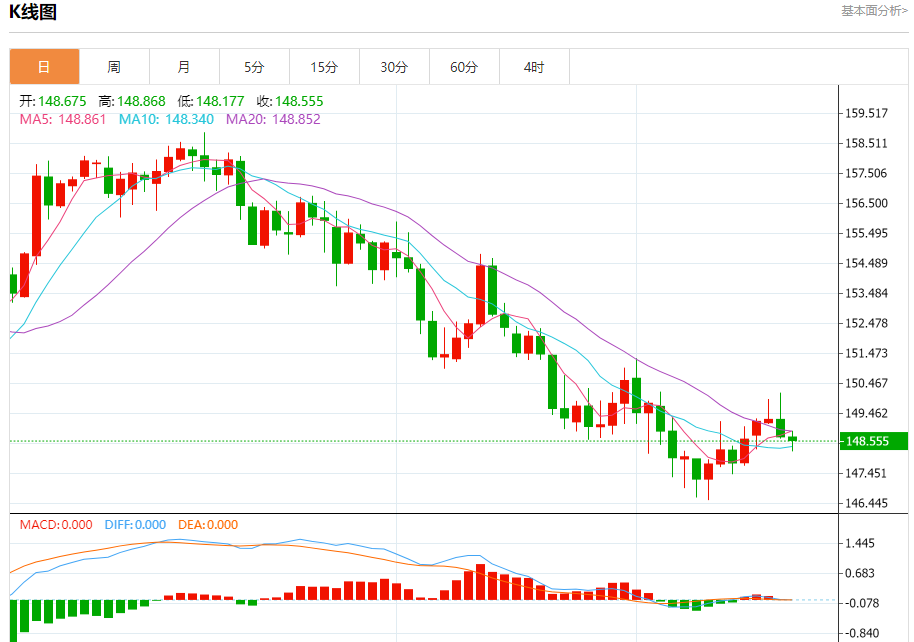Click the MACD:0.000 indicator label

tap(56, 524)
